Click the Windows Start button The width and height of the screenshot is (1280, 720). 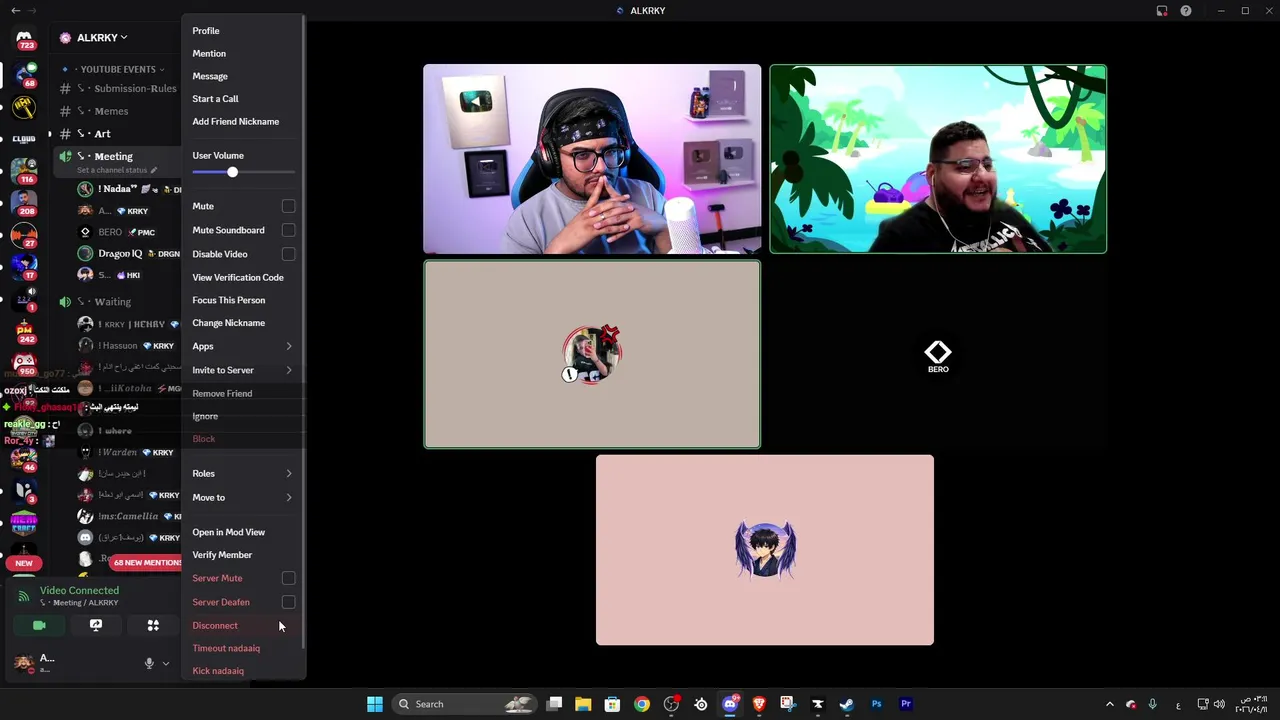pyautogui.click(x=375, y=704)
